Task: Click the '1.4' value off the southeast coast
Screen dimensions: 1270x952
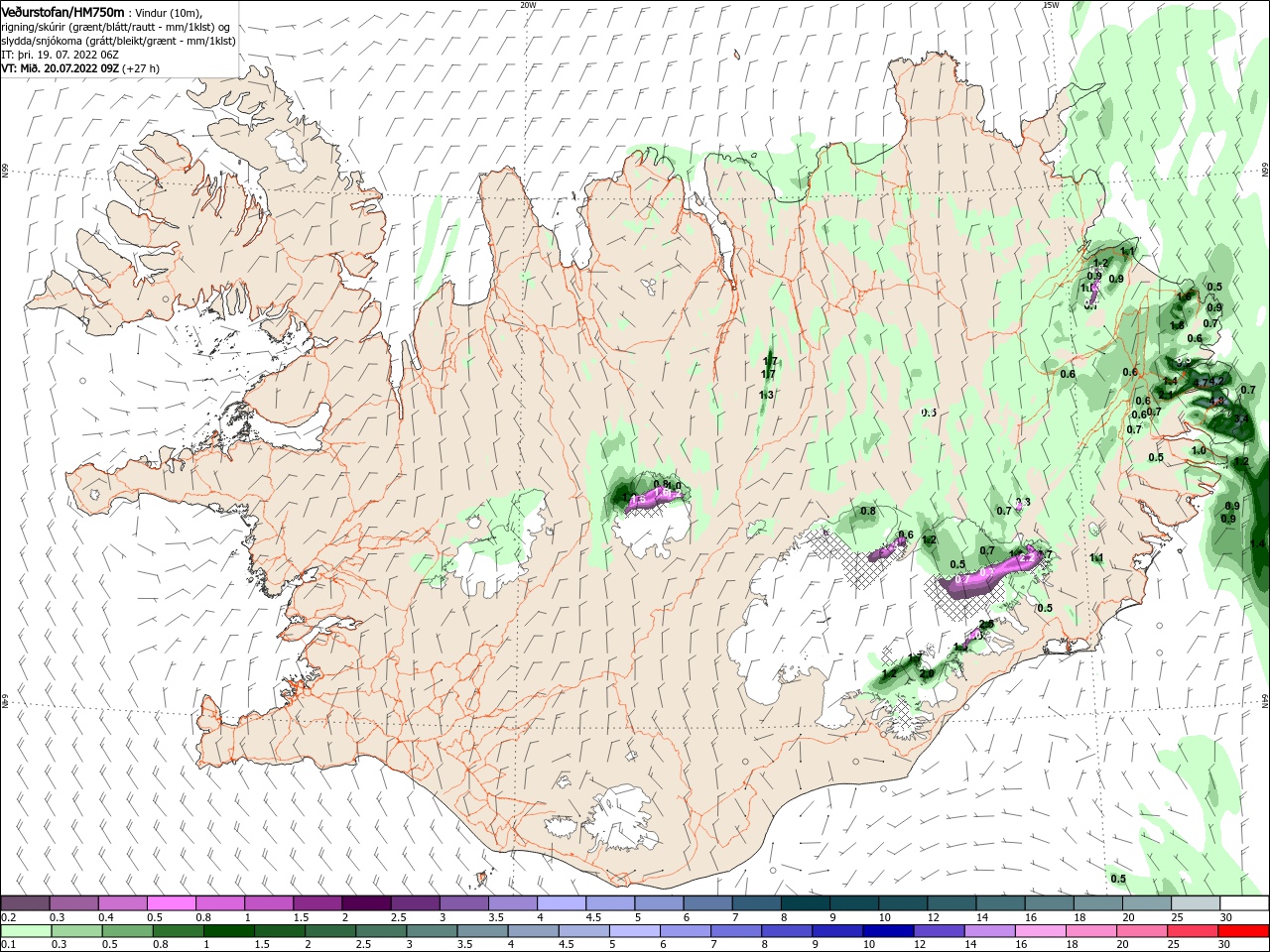Action: (1259, 544)
